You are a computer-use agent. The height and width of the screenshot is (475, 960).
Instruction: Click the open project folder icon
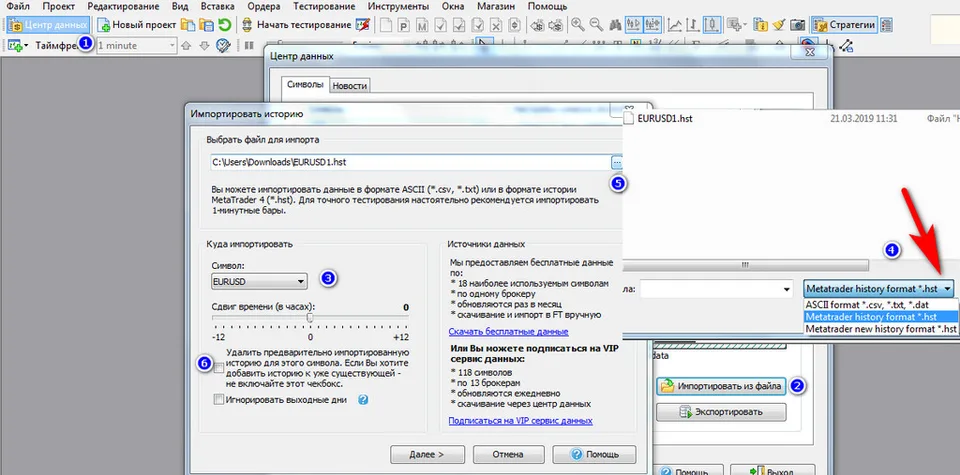[189, 25]
